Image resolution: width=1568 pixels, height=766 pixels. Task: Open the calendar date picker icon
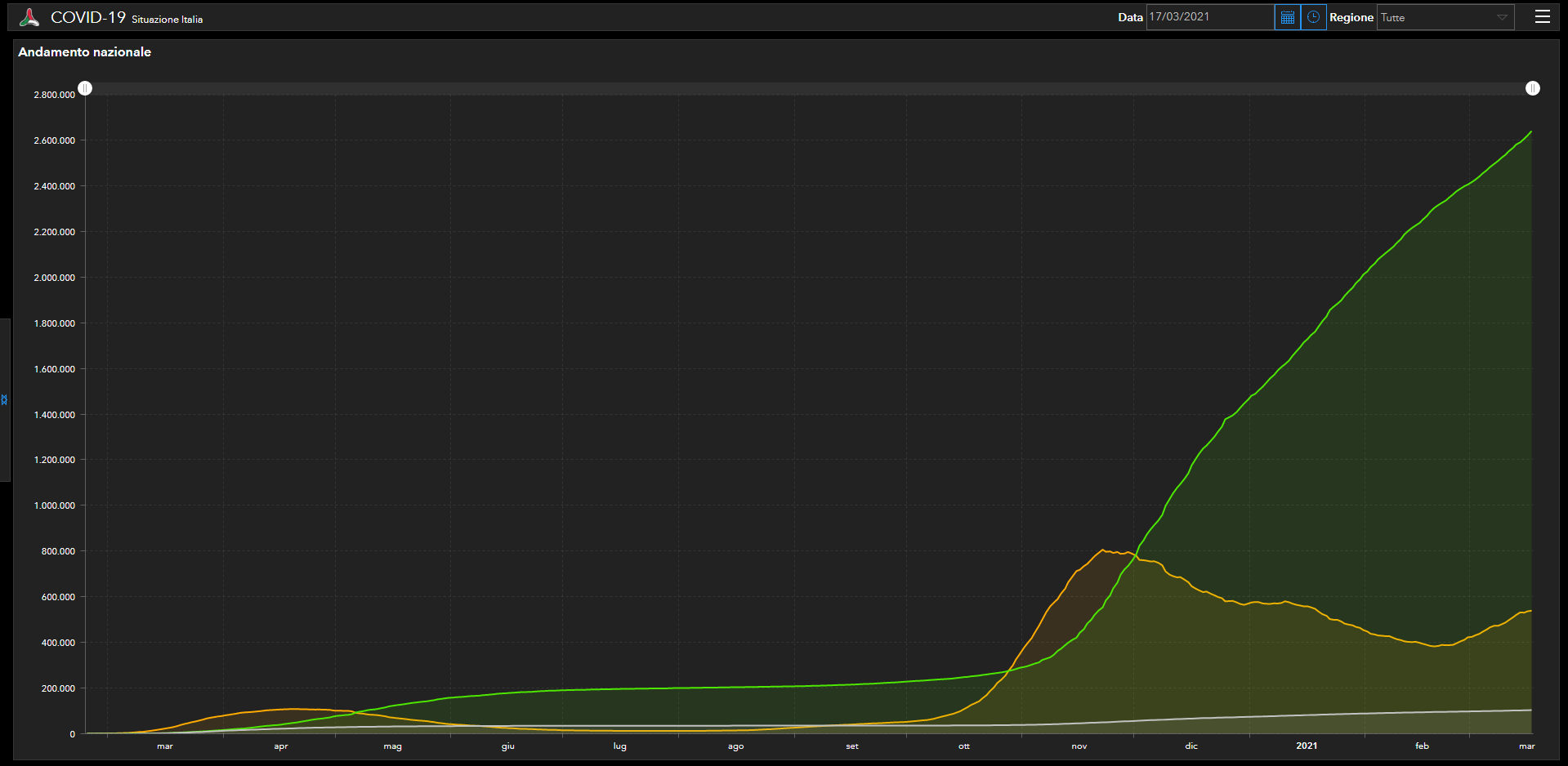click(1288, 17)
